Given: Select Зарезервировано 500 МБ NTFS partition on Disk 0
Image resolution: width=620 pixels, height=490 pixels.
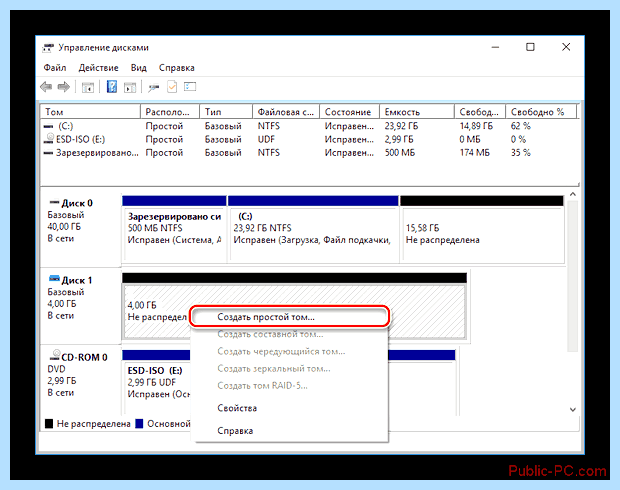Looking at the screenshot, I should [x=174, y=229].
